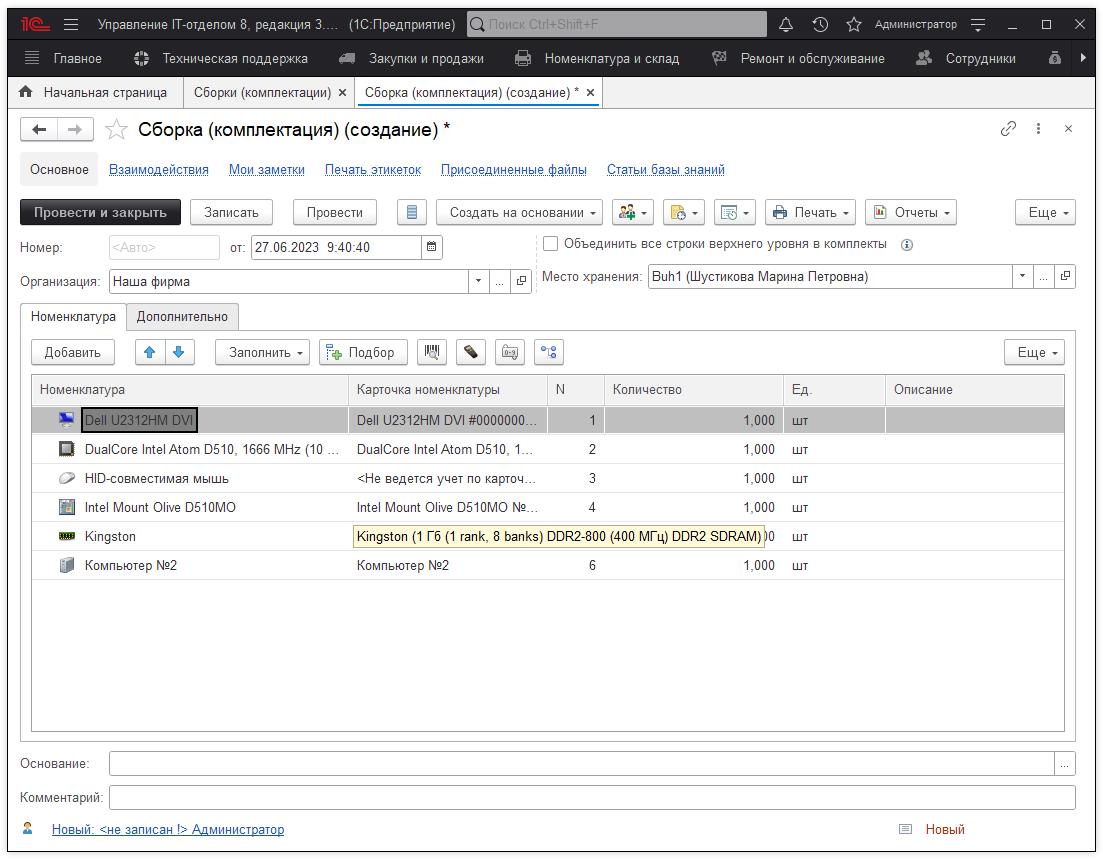The image size is (1103, 859).
Task: Add current form to favorites star
Action: coord(117,130)
